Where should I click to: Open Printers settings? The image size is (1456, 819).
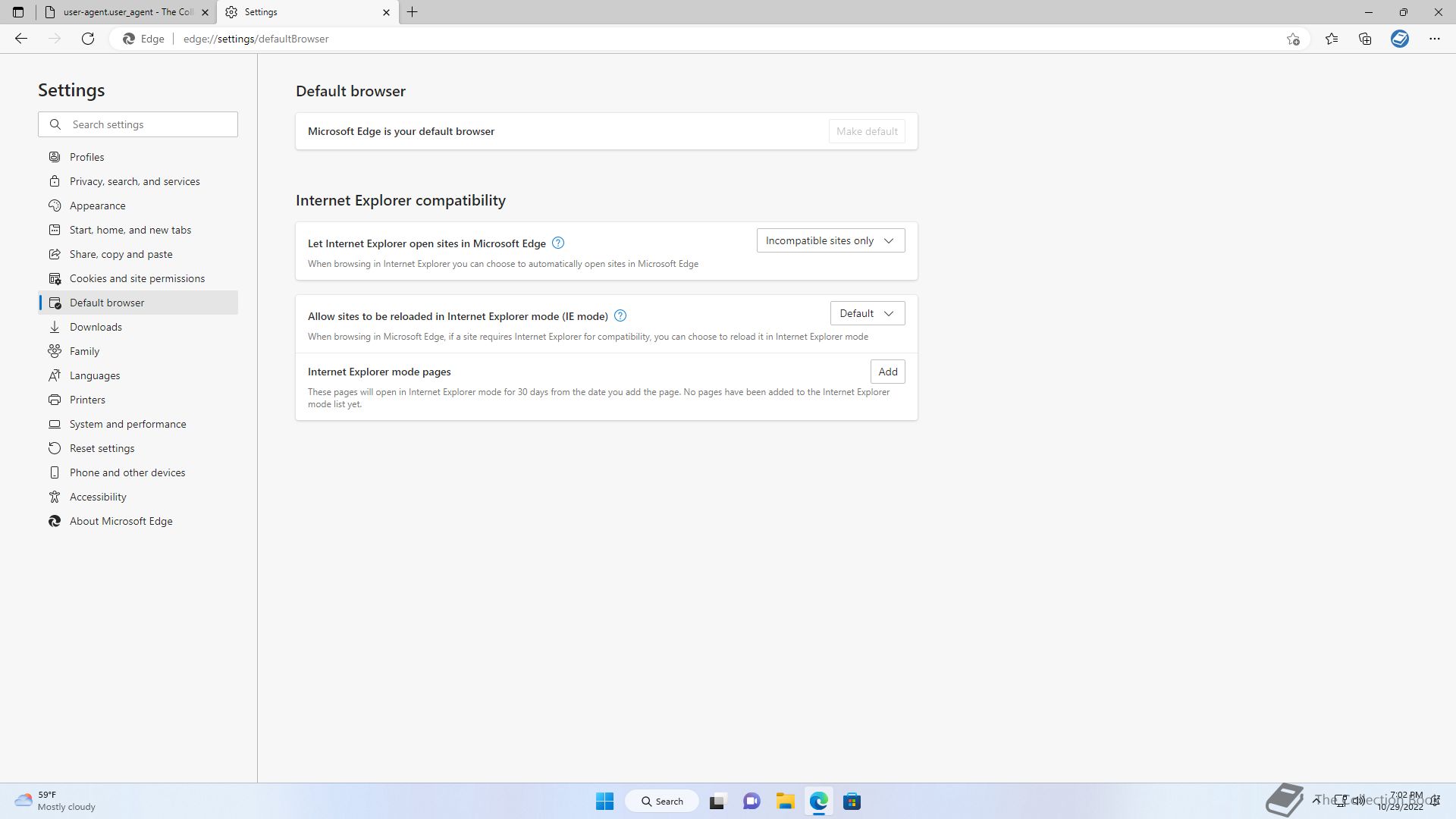point(138,400)
